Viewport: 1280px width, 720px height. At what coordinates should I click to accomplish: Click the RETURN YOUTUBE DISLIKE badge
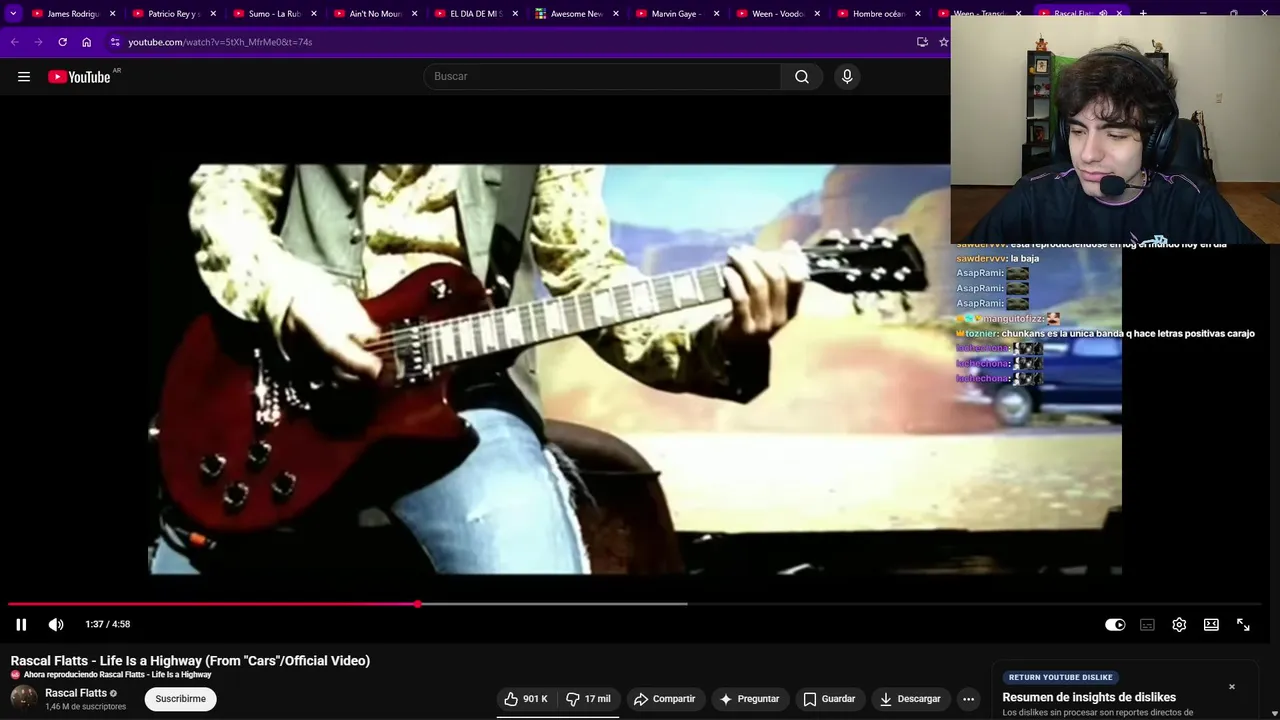tap(1060, 677)
